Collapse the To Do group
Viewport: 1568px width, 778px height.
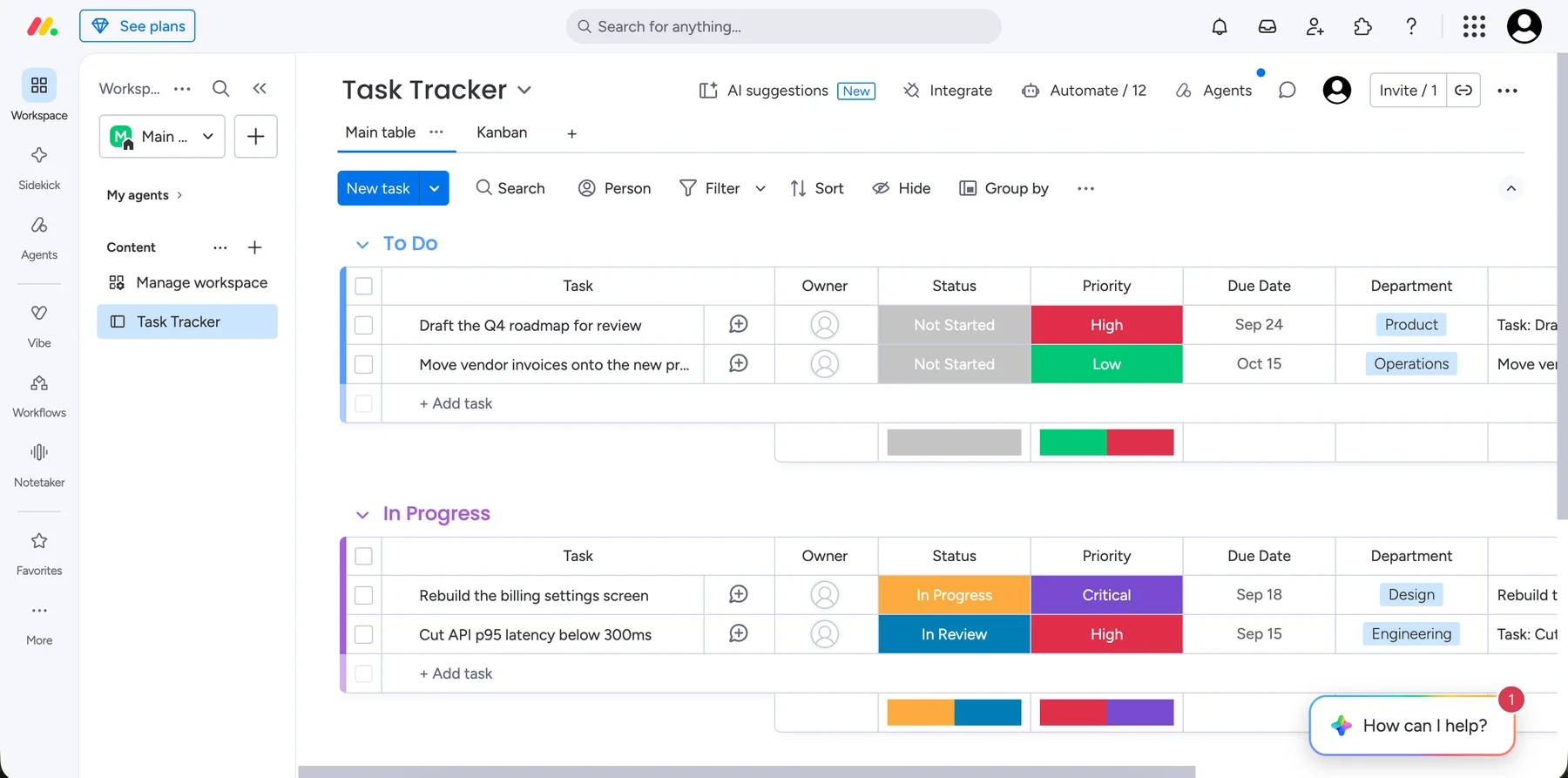[x=362, y=244]
